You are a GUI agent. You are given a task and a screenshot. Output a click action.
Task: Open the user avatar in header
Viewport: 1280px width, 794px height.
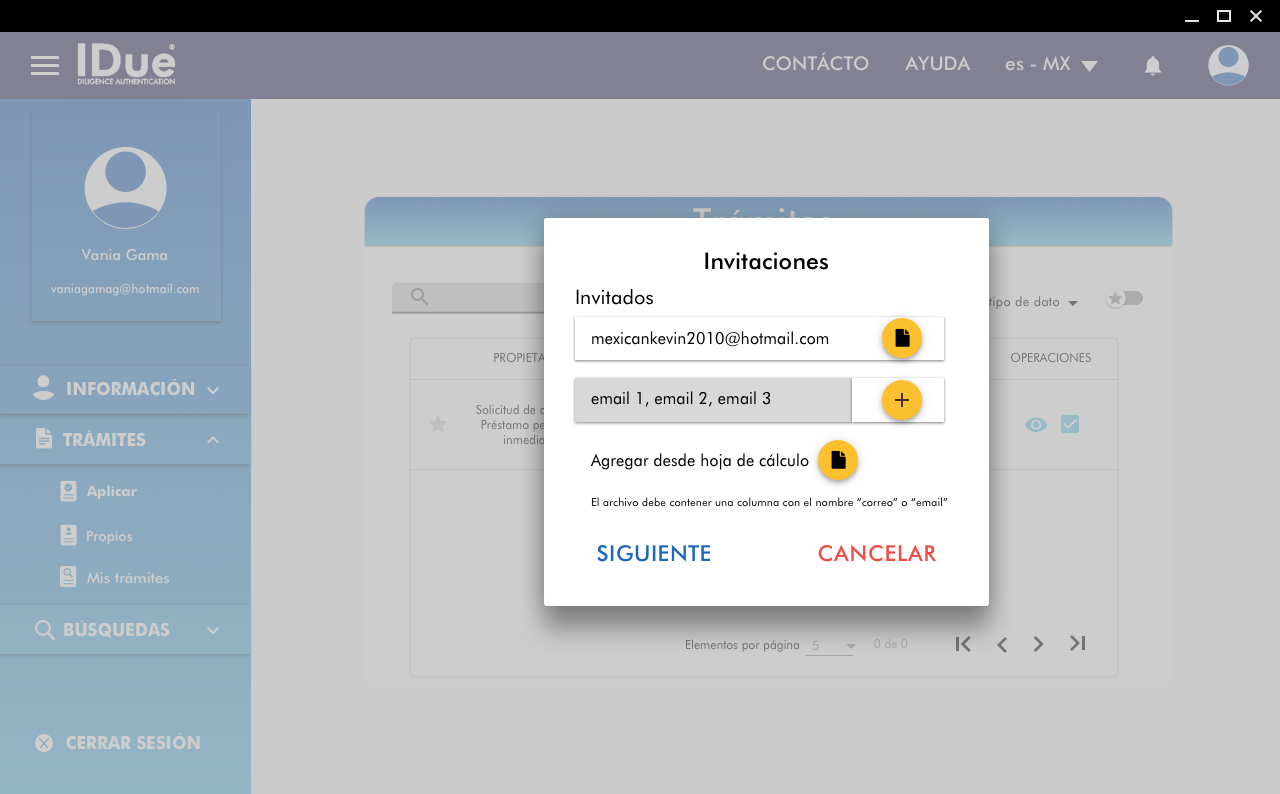pos(1227,66)
